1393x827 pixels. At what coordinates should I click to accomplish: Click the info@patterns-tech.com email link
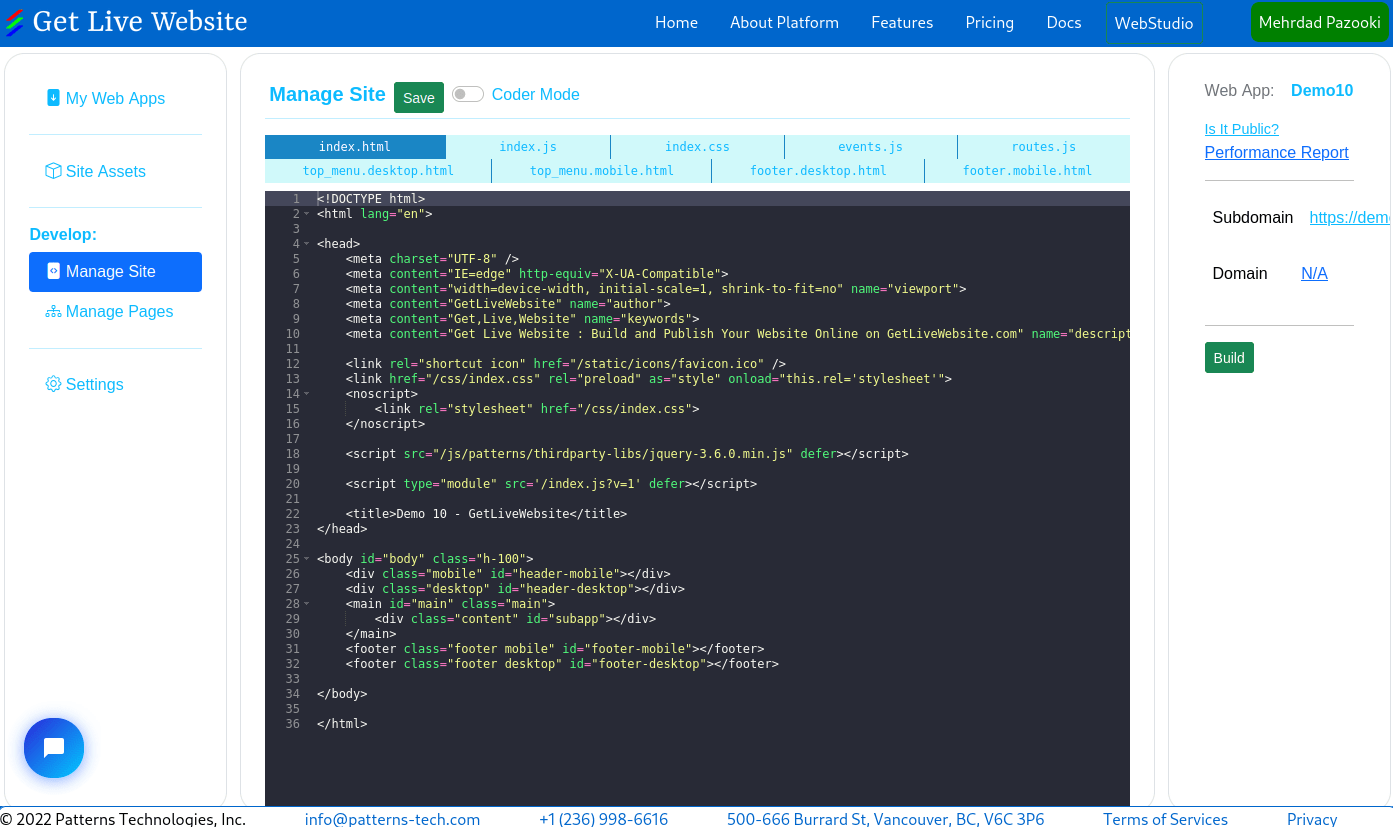(392, 819)
